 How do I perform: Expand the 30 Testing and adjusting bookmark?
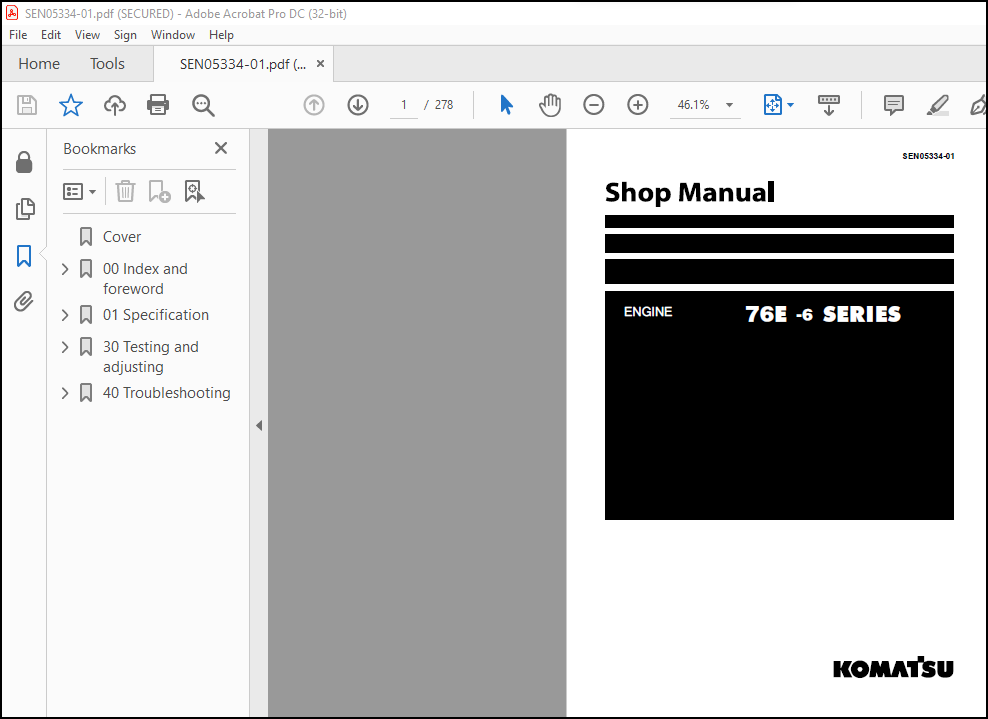point(65,347)
